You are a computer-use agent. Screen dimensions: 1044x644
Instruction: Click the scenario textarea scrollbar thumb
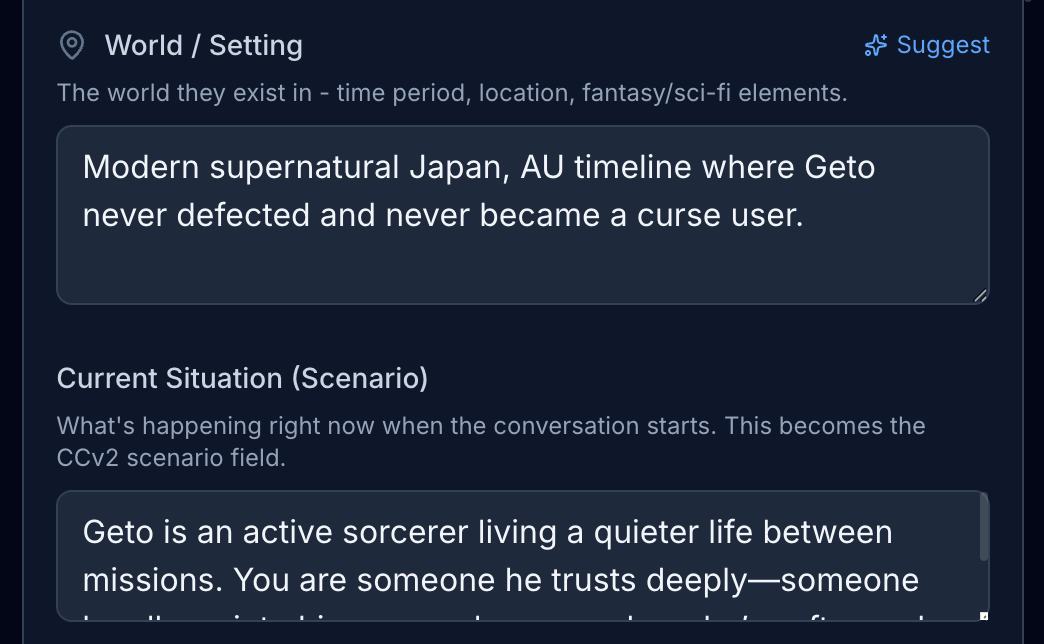coord(984,527)
